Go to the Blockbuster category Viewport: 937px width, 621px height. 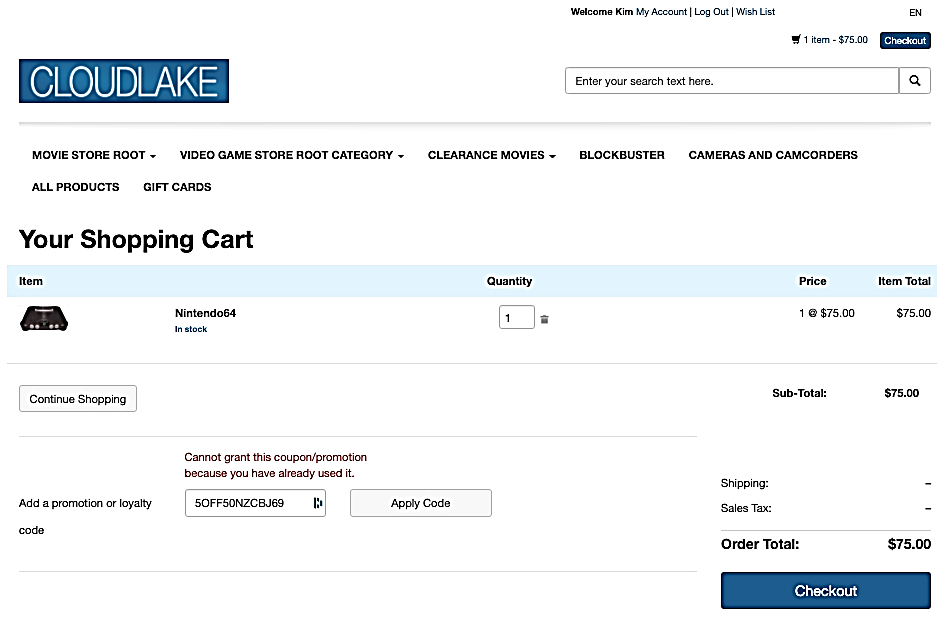[x=622, y=155]
